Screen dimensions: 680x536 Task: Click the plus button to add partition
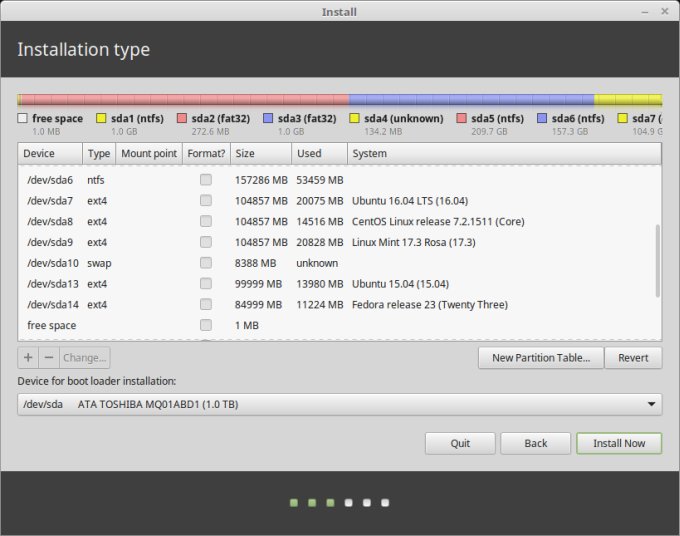tap(28, 358)
